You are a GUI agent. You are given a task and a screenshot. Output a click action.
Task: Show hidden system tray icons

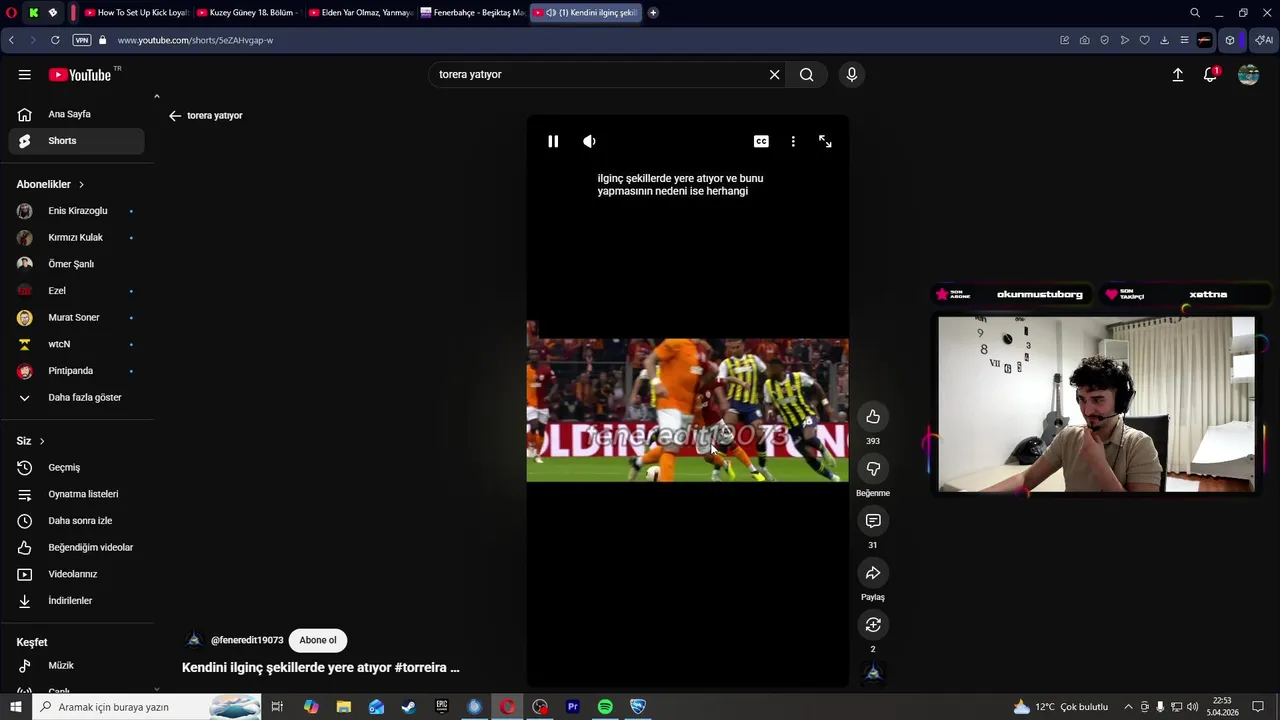tap(1129, 707)
